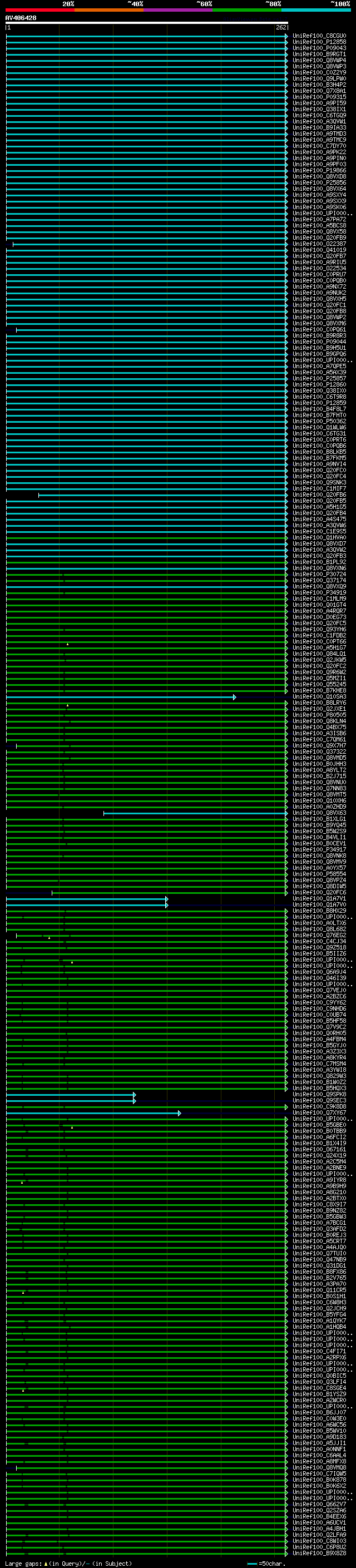Select label UniRef100_Q9SPK8

pyautogui.click(x=319, y=1095)
